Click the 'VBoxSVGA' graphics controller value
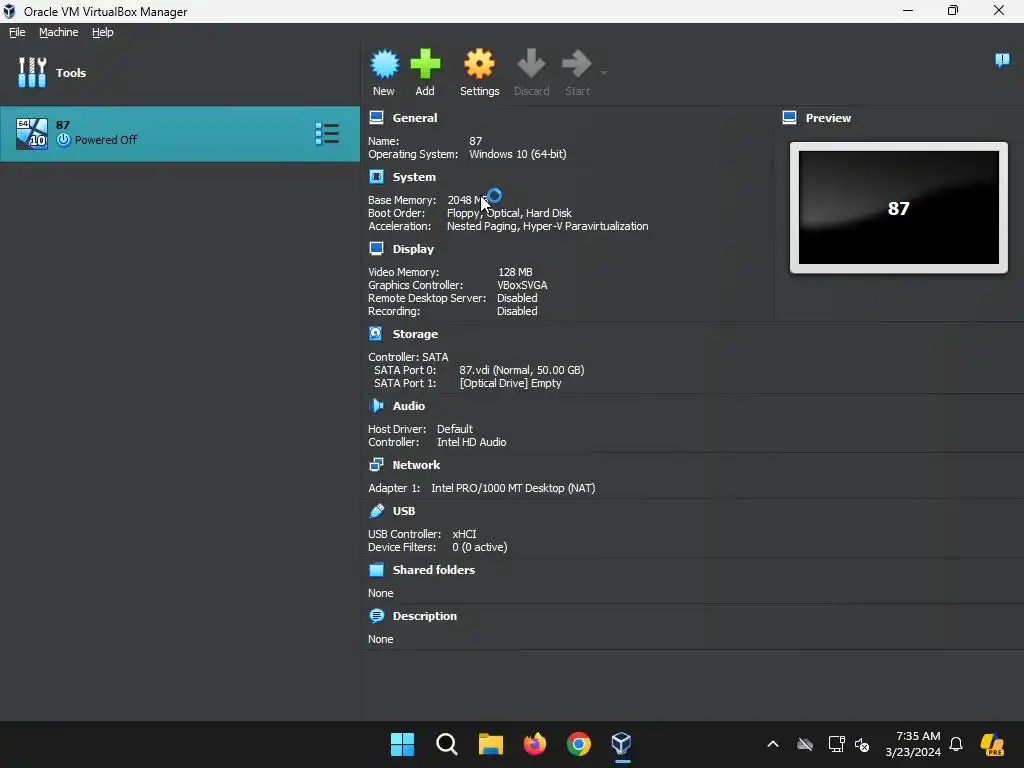This screenshot has height=768, width=1024. coord(522,285)
